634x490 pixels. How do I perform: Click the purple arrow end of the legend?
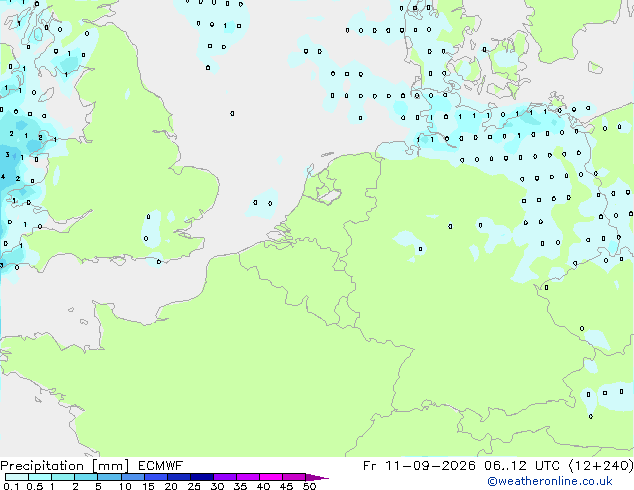click(317, 477)
